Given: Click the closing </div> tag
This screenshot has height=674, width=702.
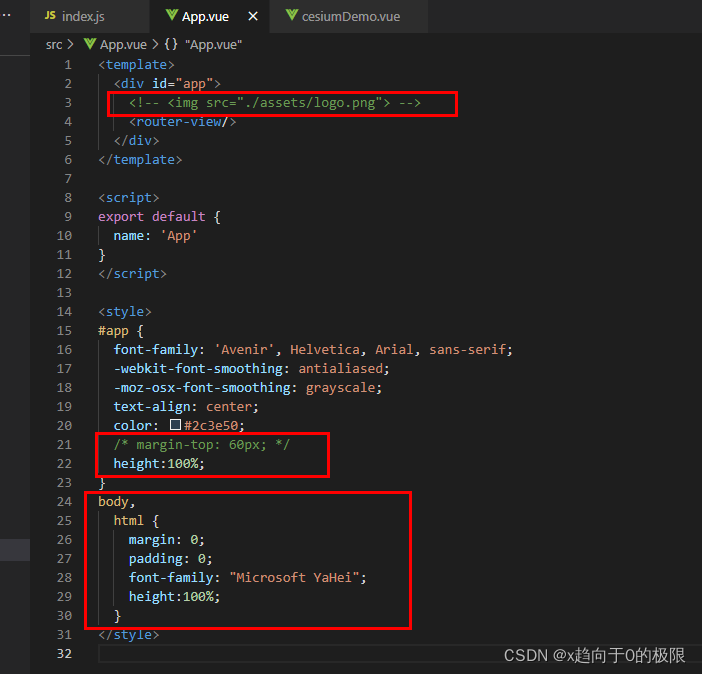Looking at the screenshot, I should click(137, 141).
